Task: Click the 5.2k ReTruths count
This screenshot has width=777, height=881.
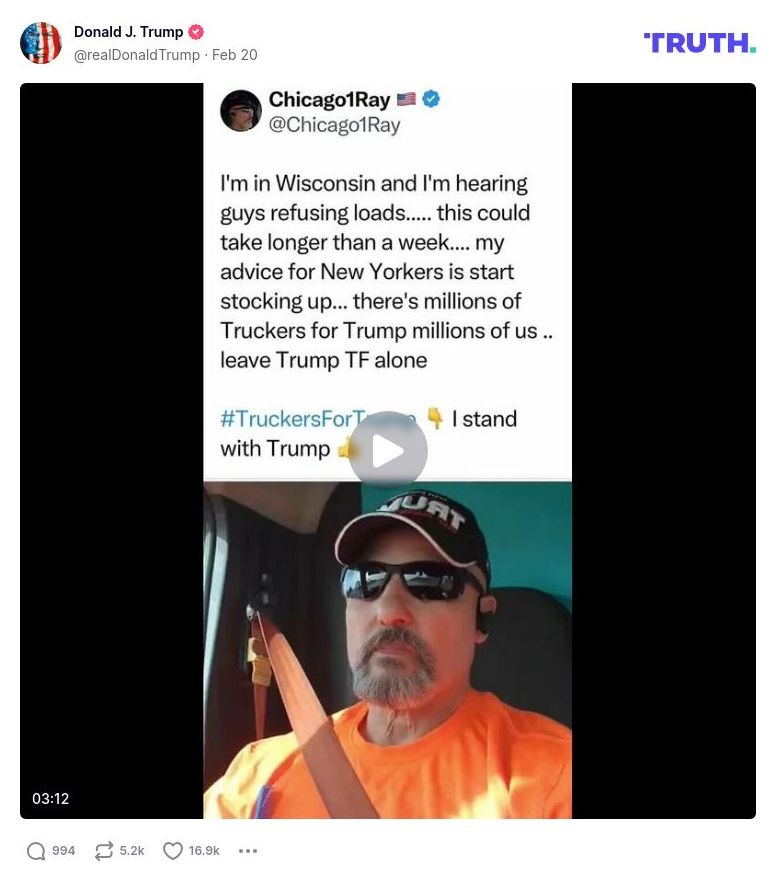Action: (x=132, y=851)
